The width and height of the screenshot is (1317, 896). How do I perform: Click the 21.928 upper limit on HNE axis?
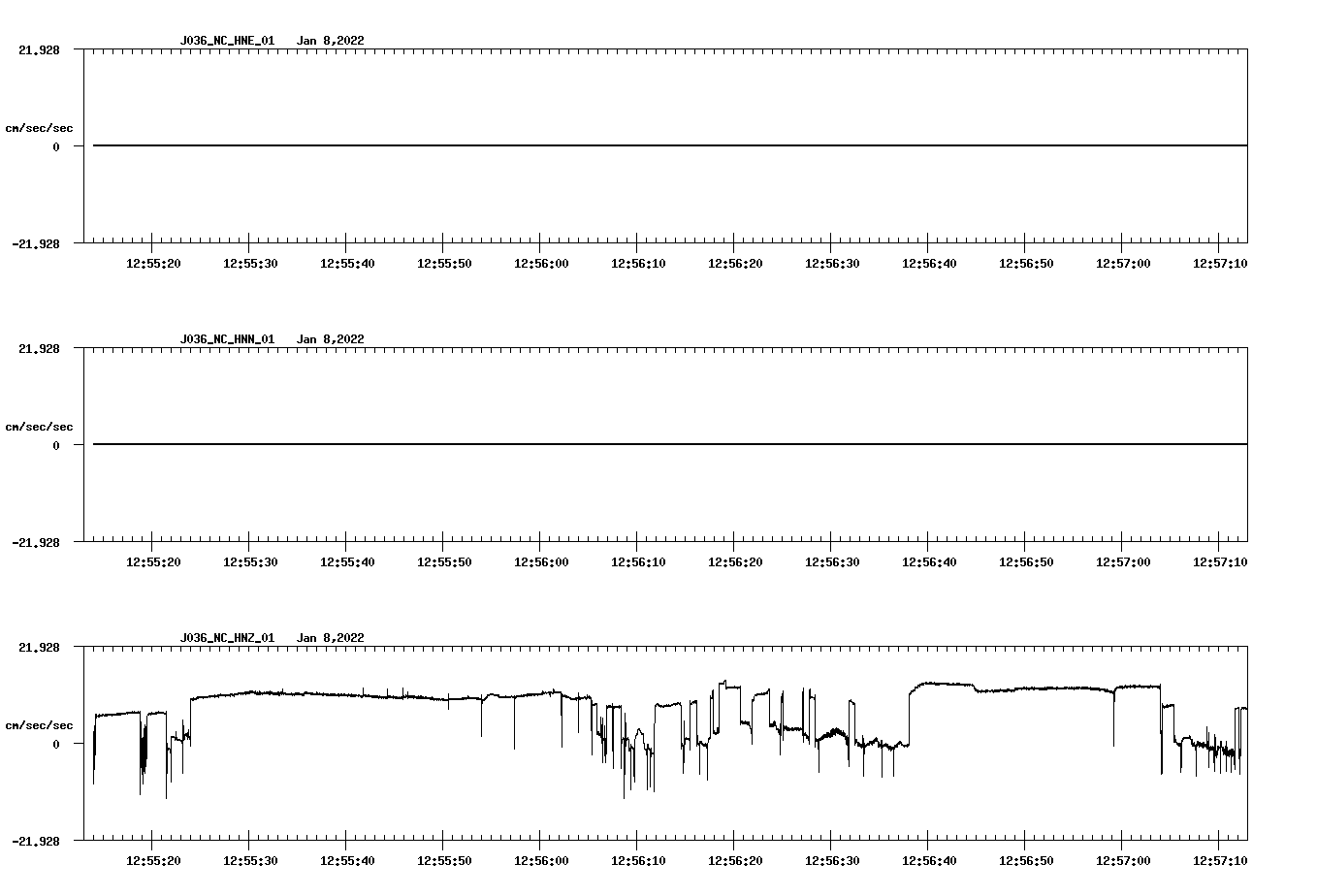click(39, 49)
